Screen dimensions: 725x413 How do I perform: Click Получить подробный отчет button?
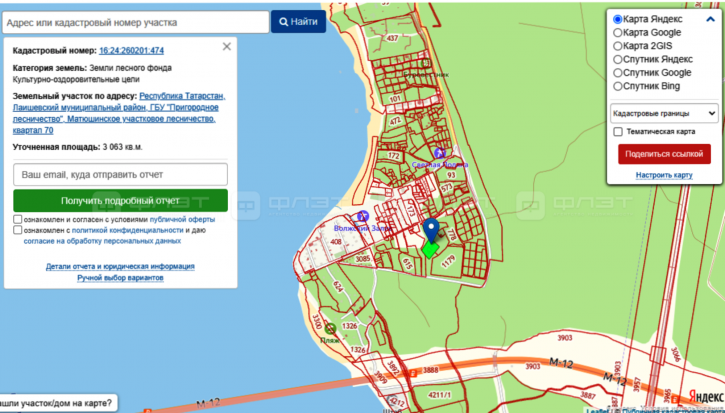pyautogui.click(x=120, y=201)
